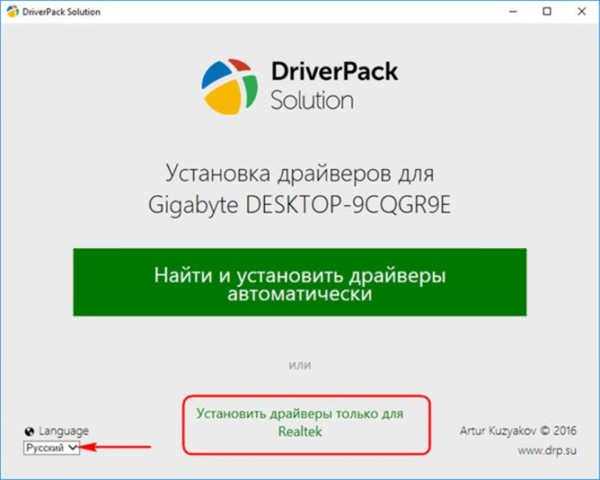600x480 pixels.
Task: Click the green automatic driver install button
Action: [300, 282]
